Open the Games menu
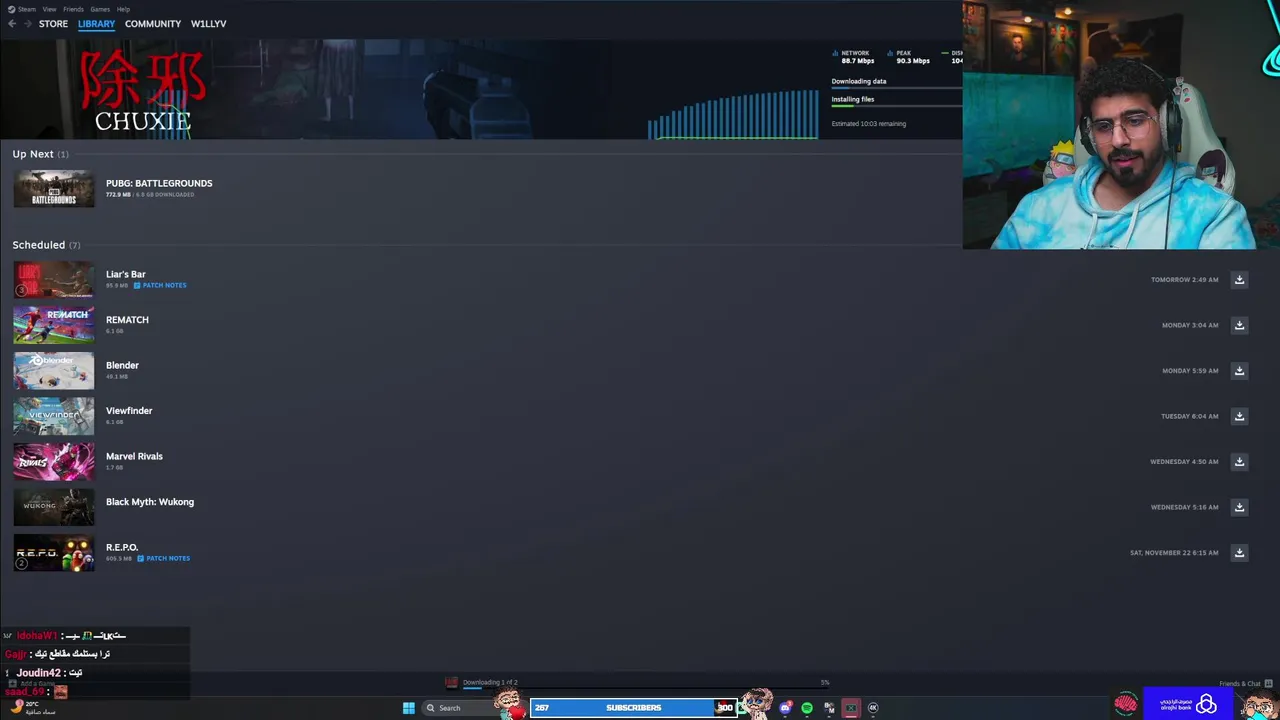This screenshot has height=720, width=1280. tap(100, 9)
